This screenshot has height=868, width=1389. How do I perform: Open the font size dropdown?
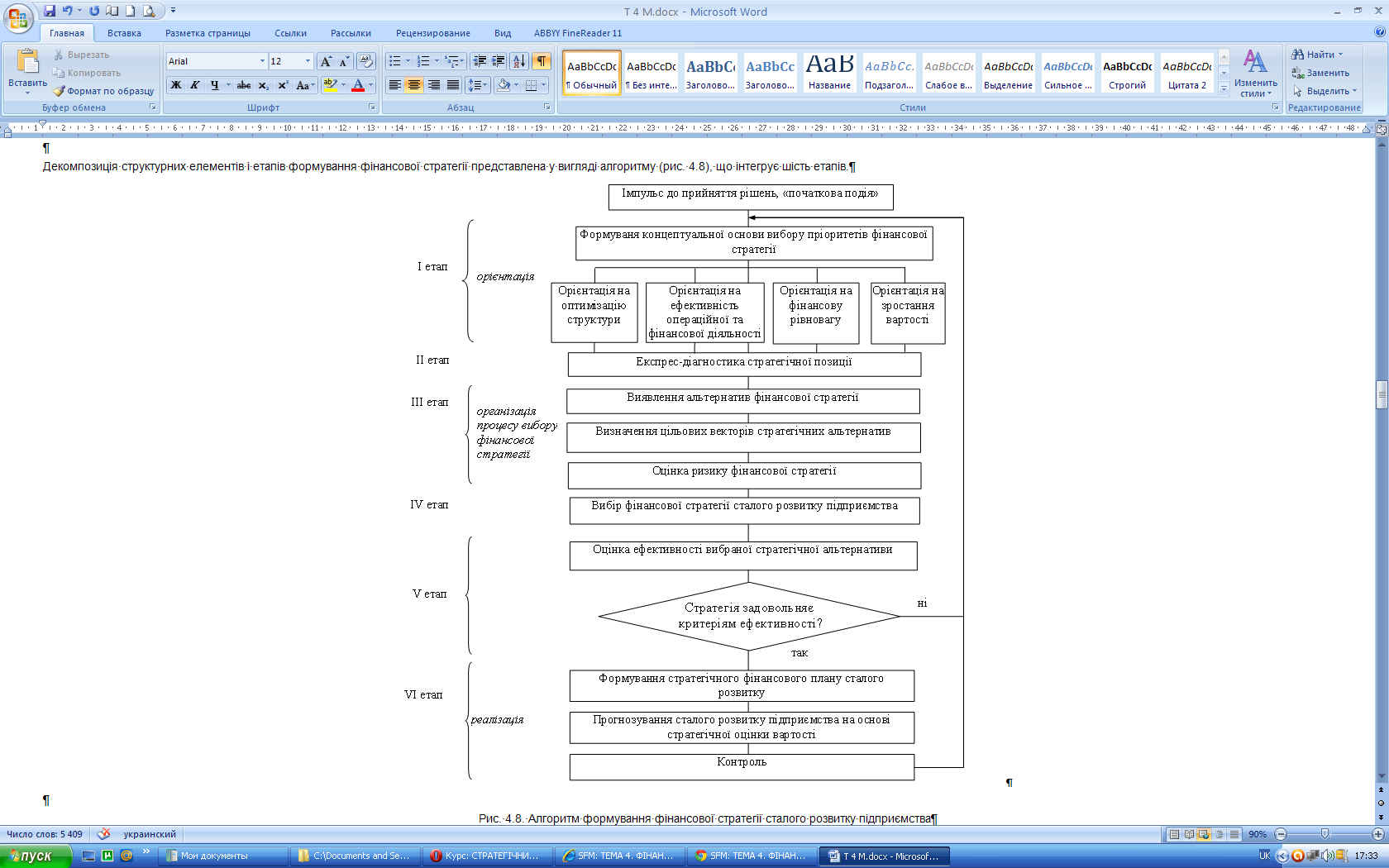(x=308, y=61)
